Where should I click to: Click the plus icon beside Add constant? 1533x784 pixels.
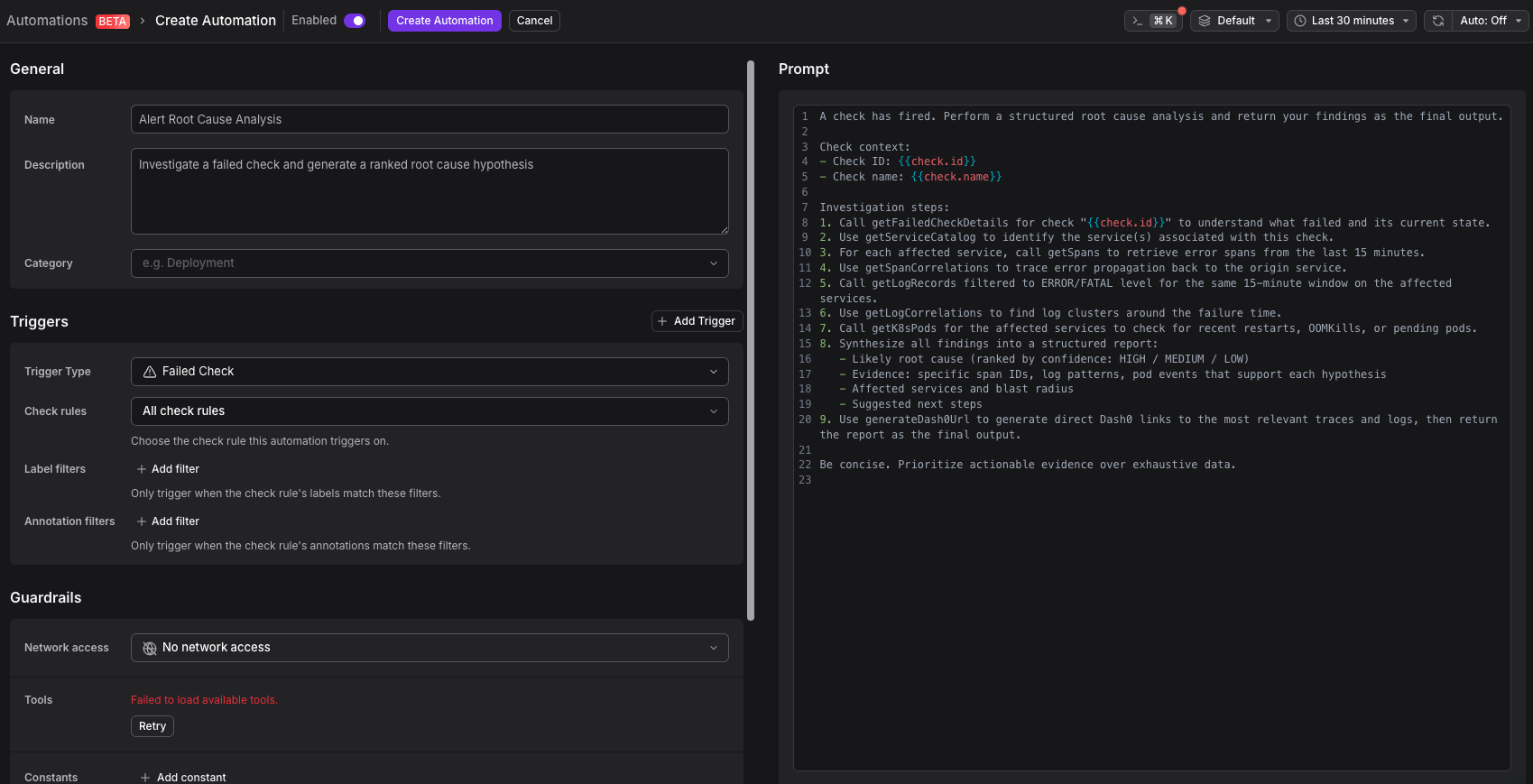[145, 778]
